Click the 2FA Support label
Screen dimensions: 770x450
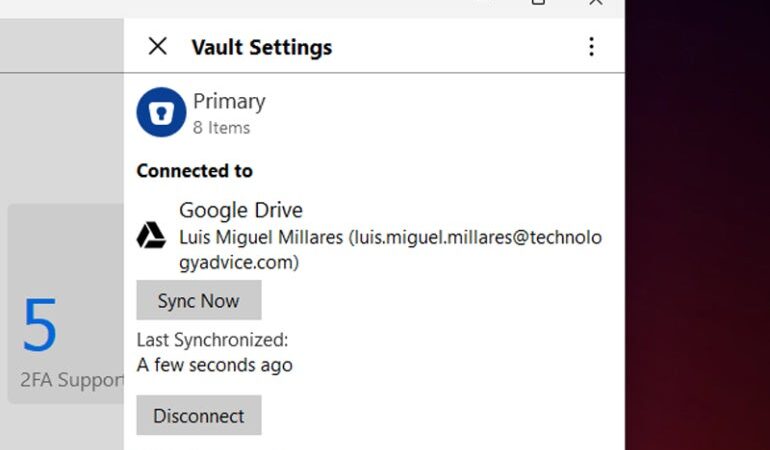(72, 381)
